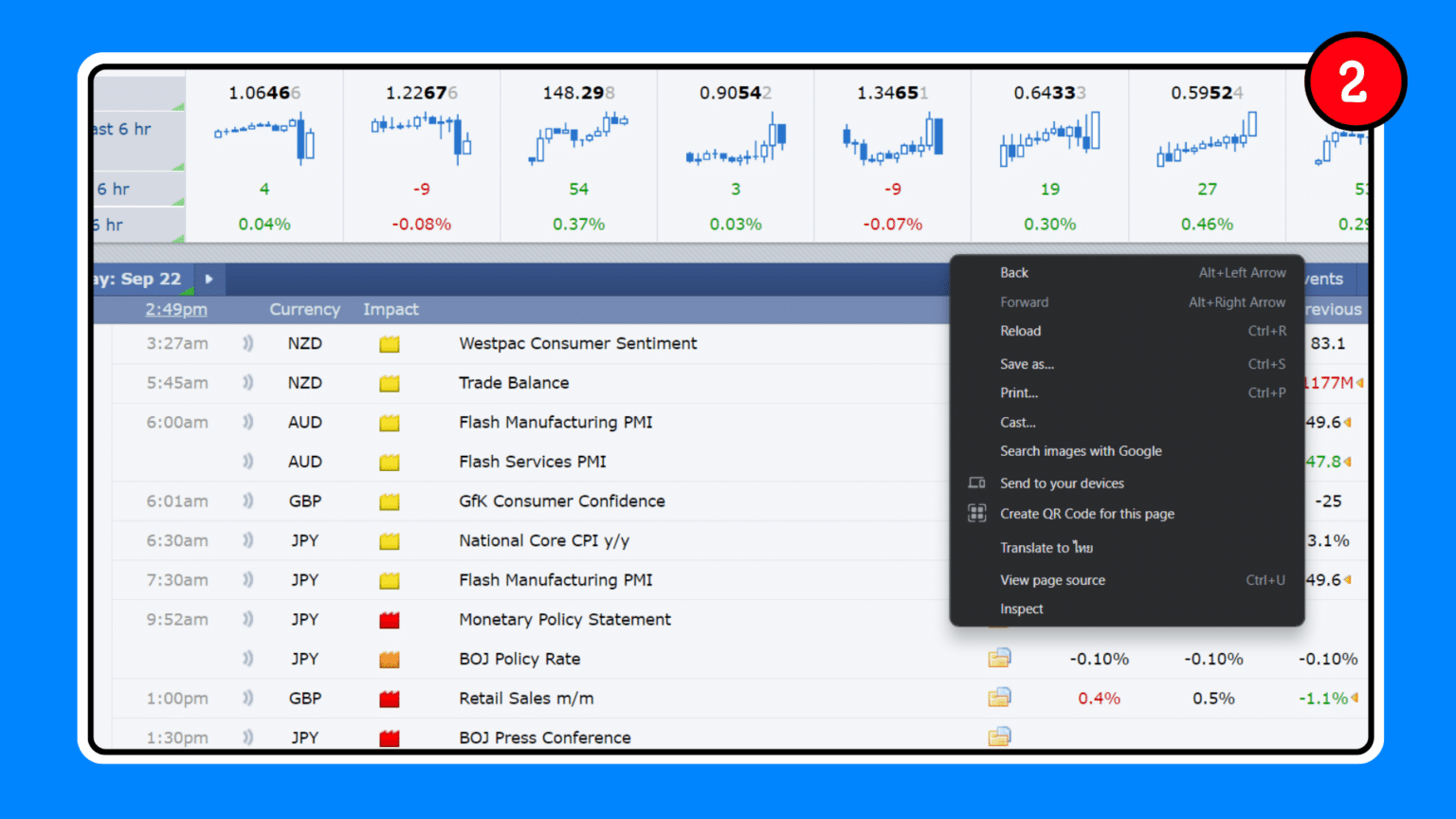
Task: Open the detail folder icon for BOJ Policy Rate
Action: [x=1000, y=659]
